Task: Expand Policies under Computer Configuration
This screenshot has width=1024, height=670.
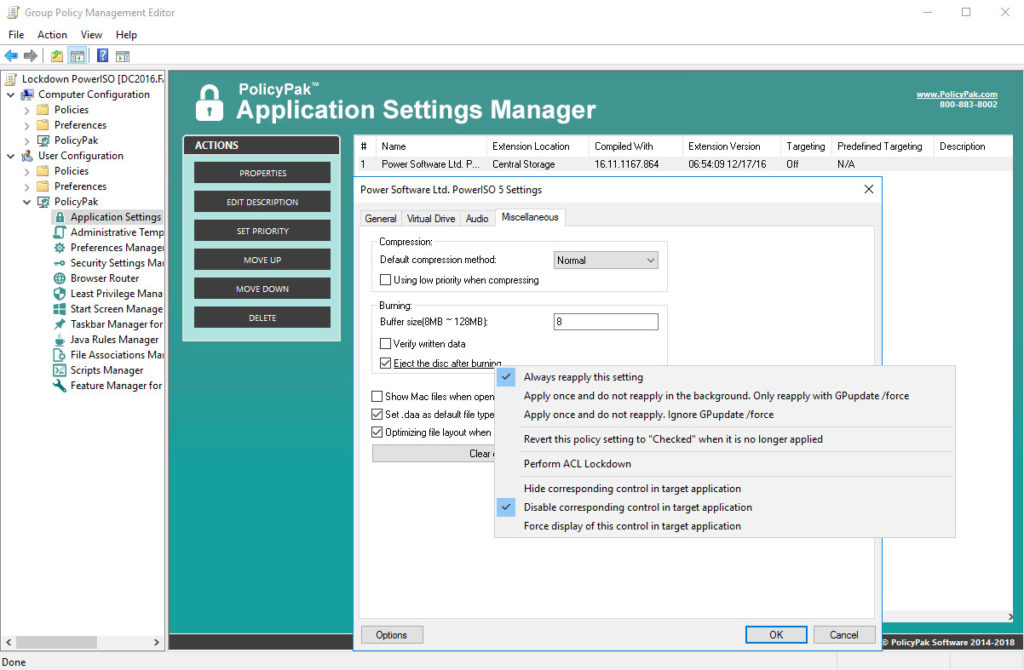Action: [x=27, y=110]
